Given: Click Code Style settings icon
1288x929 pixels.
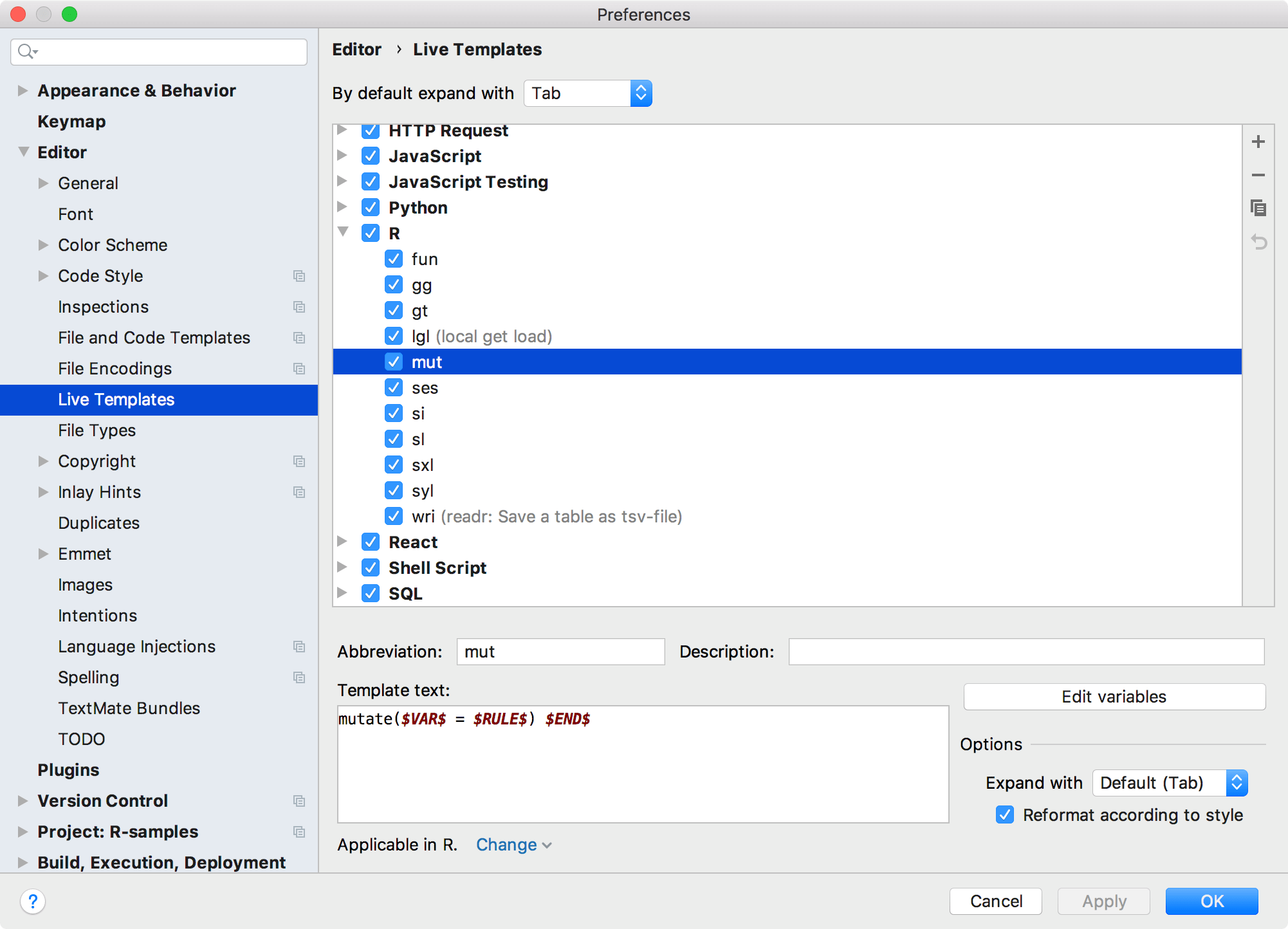Looking at the screenshot, I should [300, 276].
